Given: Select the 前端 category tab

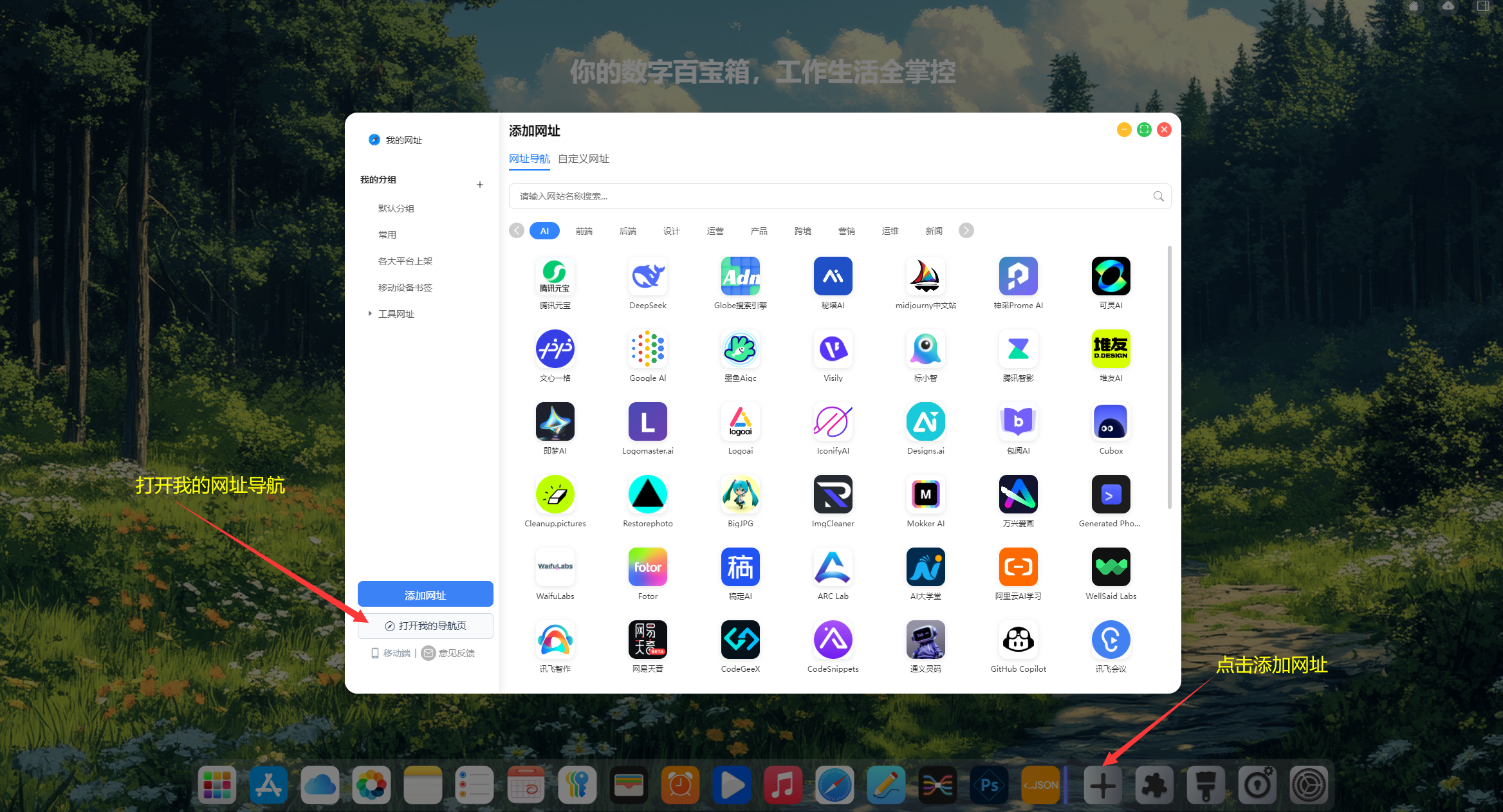Looking at the screenshot, I should 584,231.
